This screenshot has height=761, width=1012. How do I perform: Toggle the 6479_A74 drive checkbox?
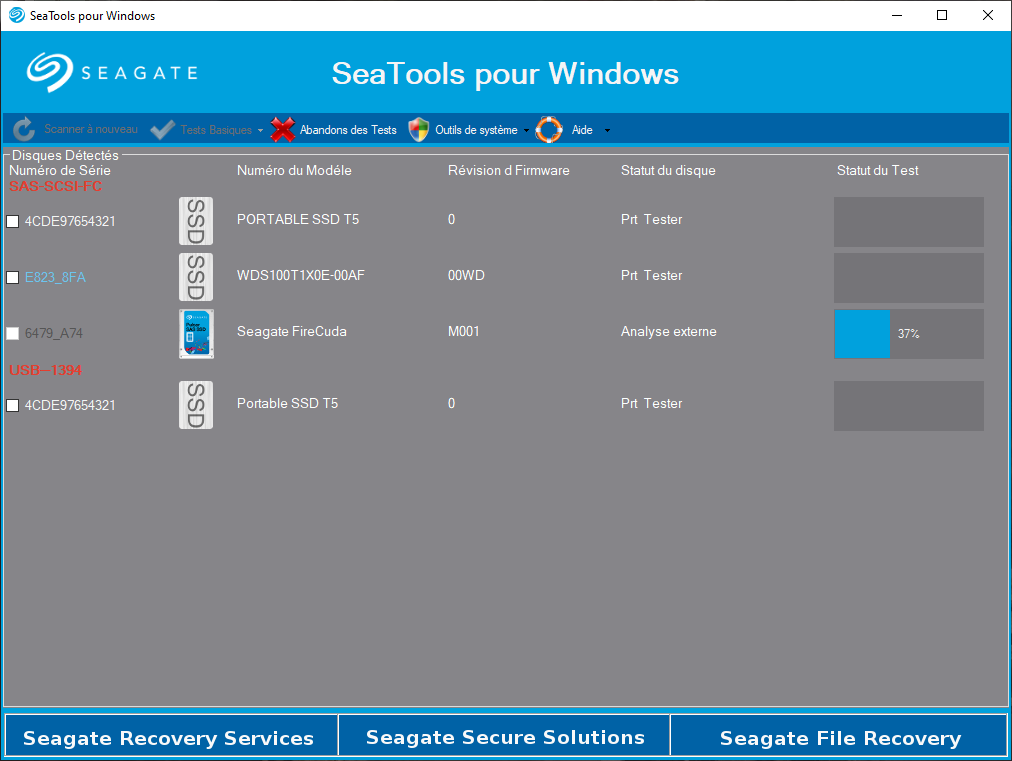point(12,334)
